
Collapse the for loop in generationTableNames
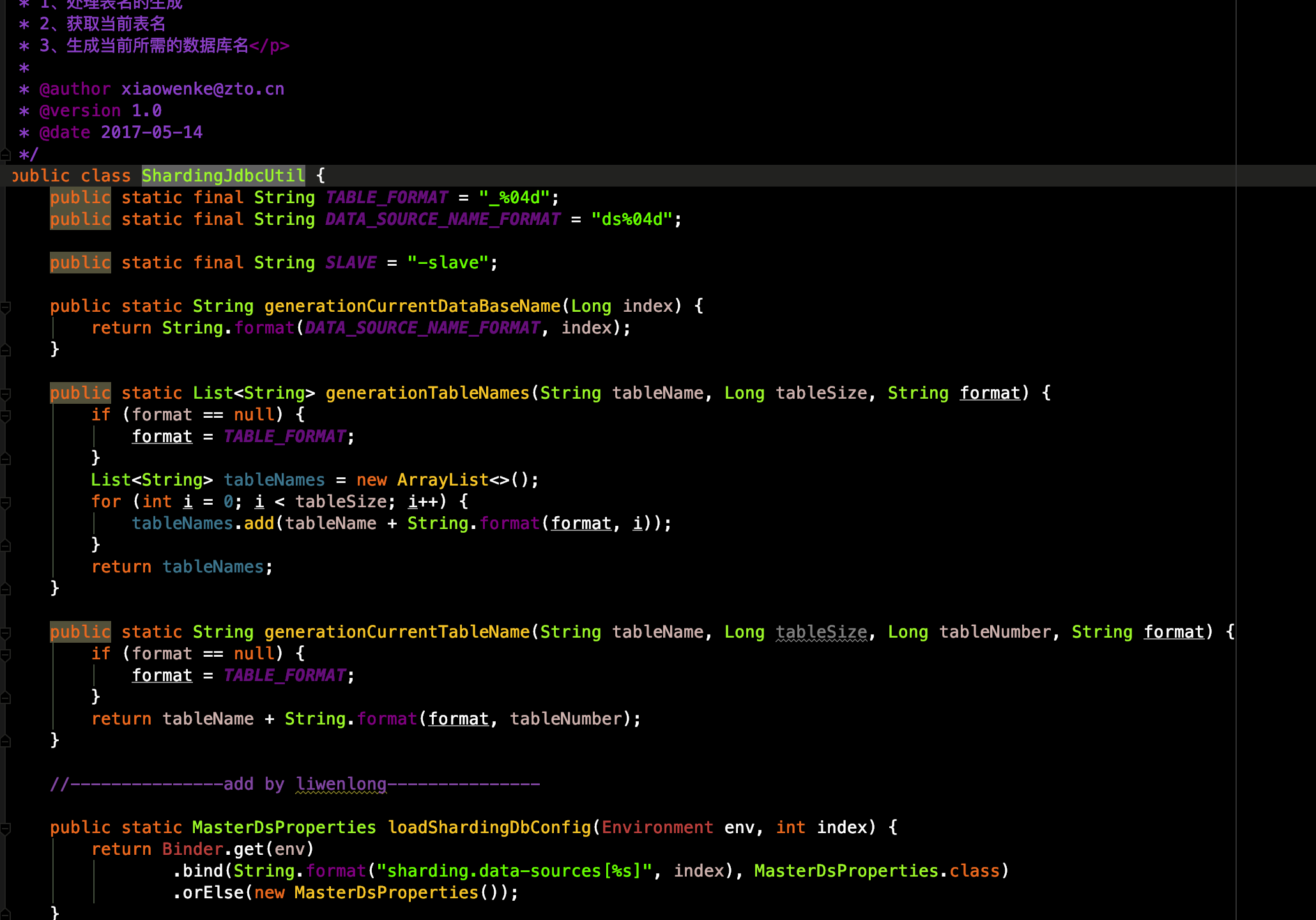[5, 503]
